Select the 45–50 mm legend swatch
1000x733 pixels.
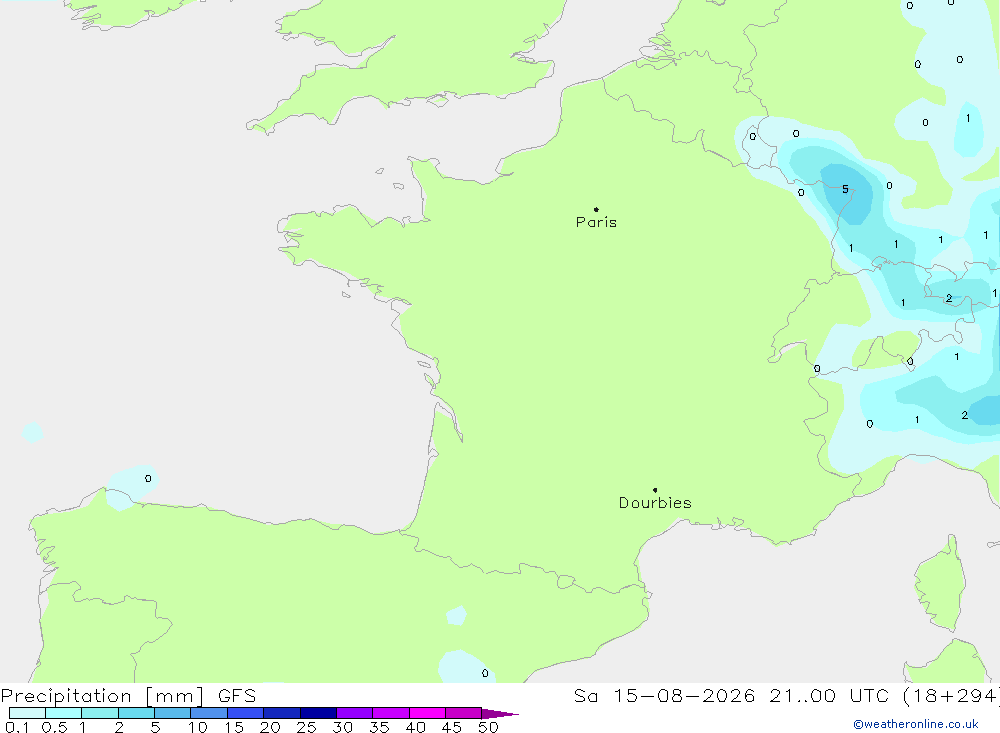tap(464, 713)
